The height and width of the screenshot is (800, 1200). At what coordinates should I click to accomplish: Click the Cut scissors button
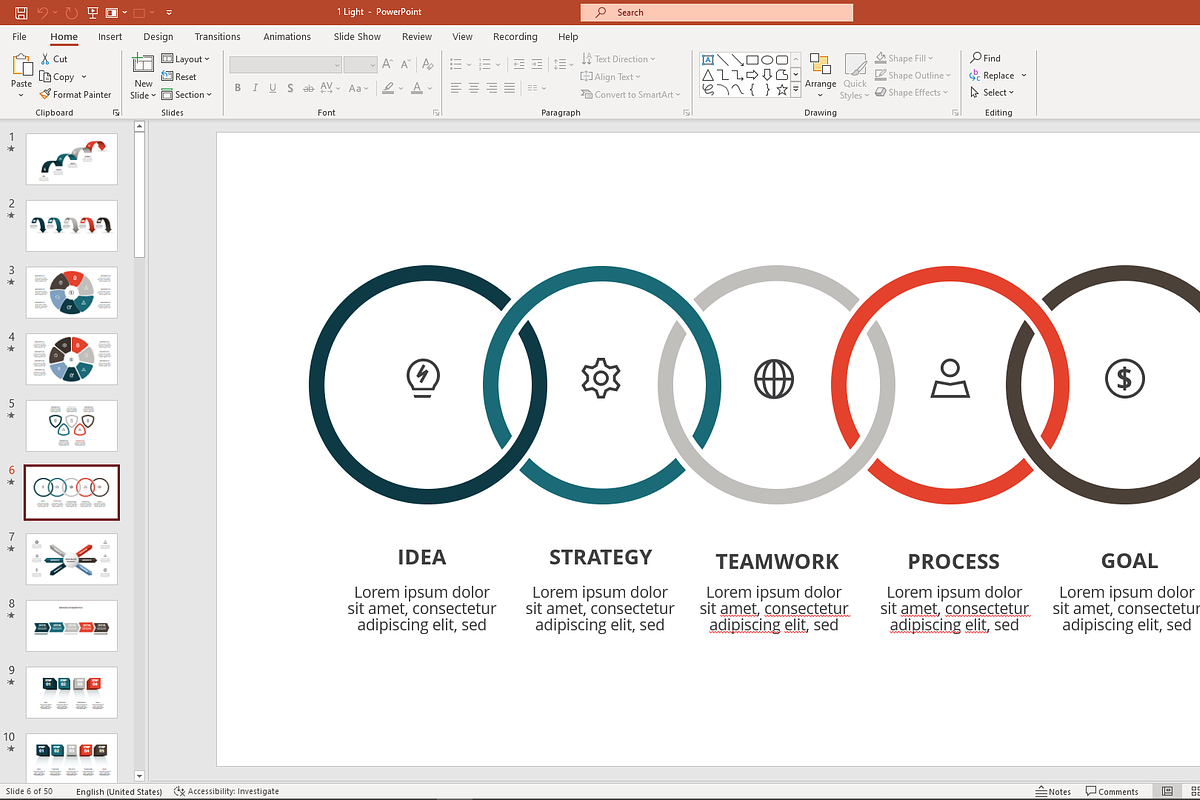54,59
